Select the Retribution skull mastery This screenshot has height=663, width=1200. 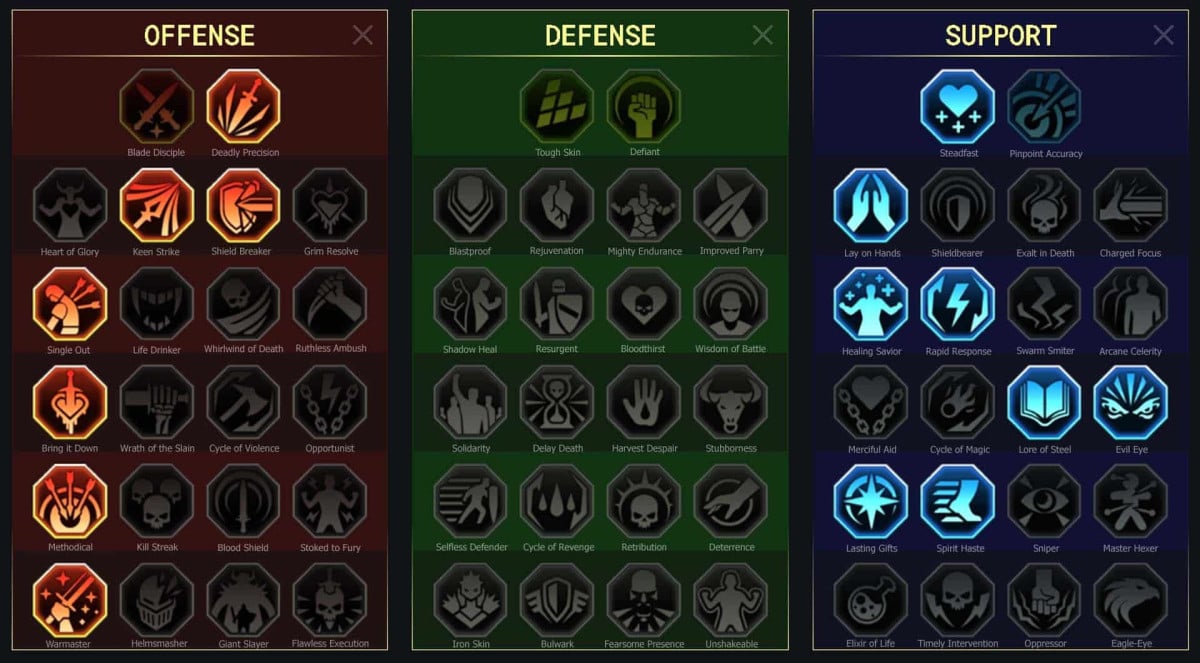[x=644, y=501]
